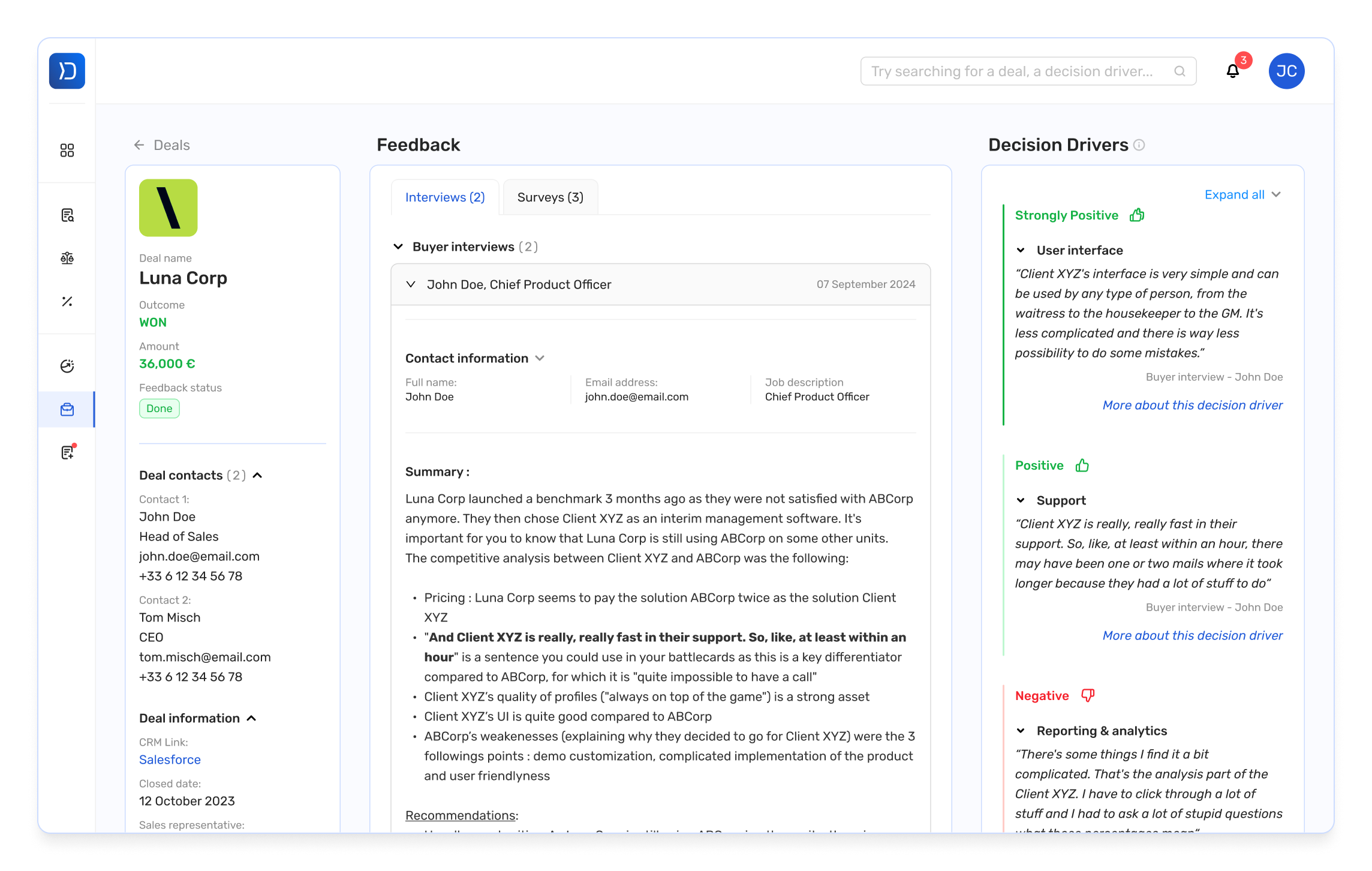Open the briefcase deals sidebar icon
Viewport: 1372px width, 871px height.
point(67,409)
